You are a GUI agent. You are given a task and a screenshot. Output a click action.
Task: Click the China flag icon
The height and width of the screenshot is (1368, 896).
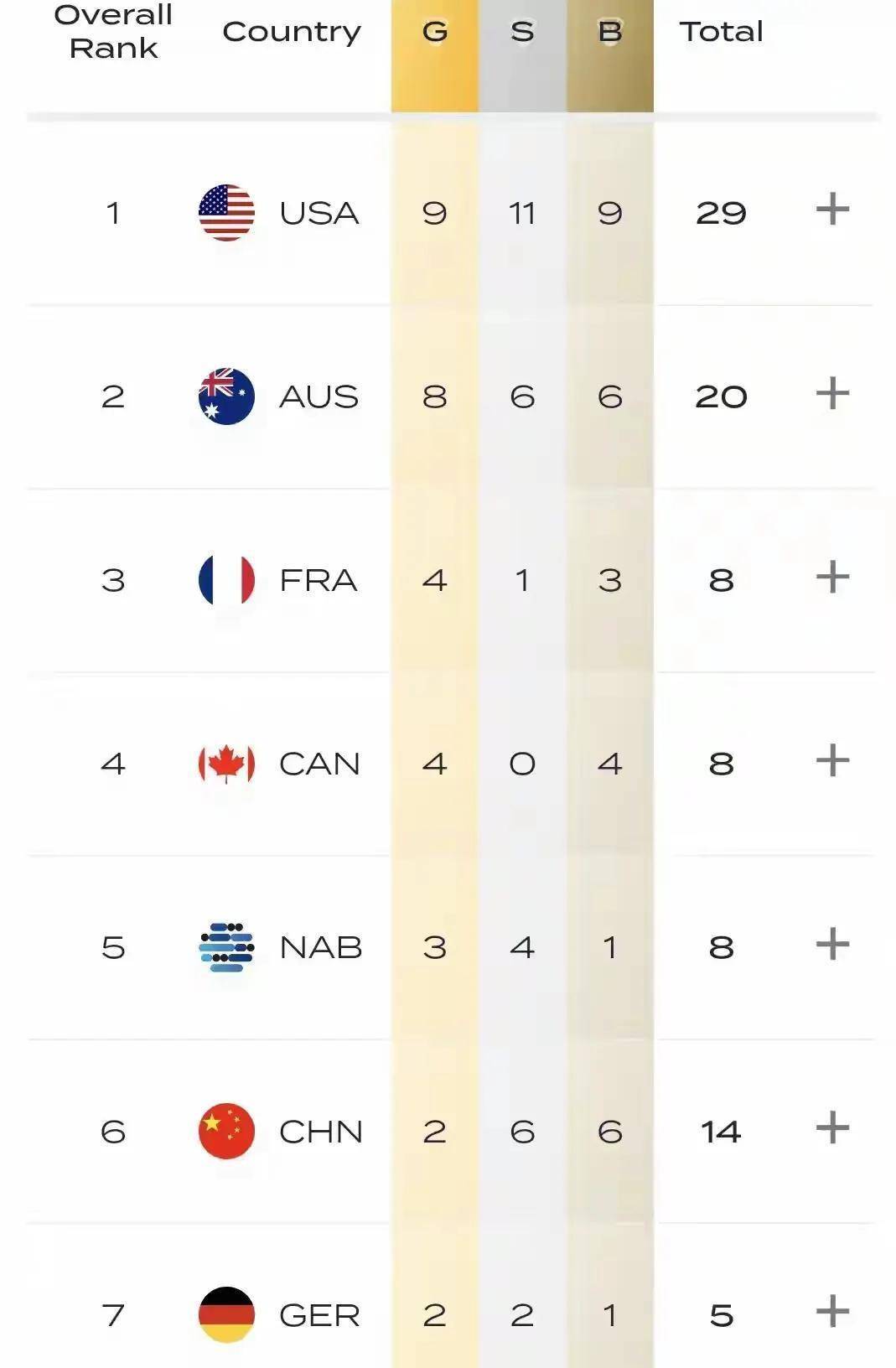click(226, 1131)
